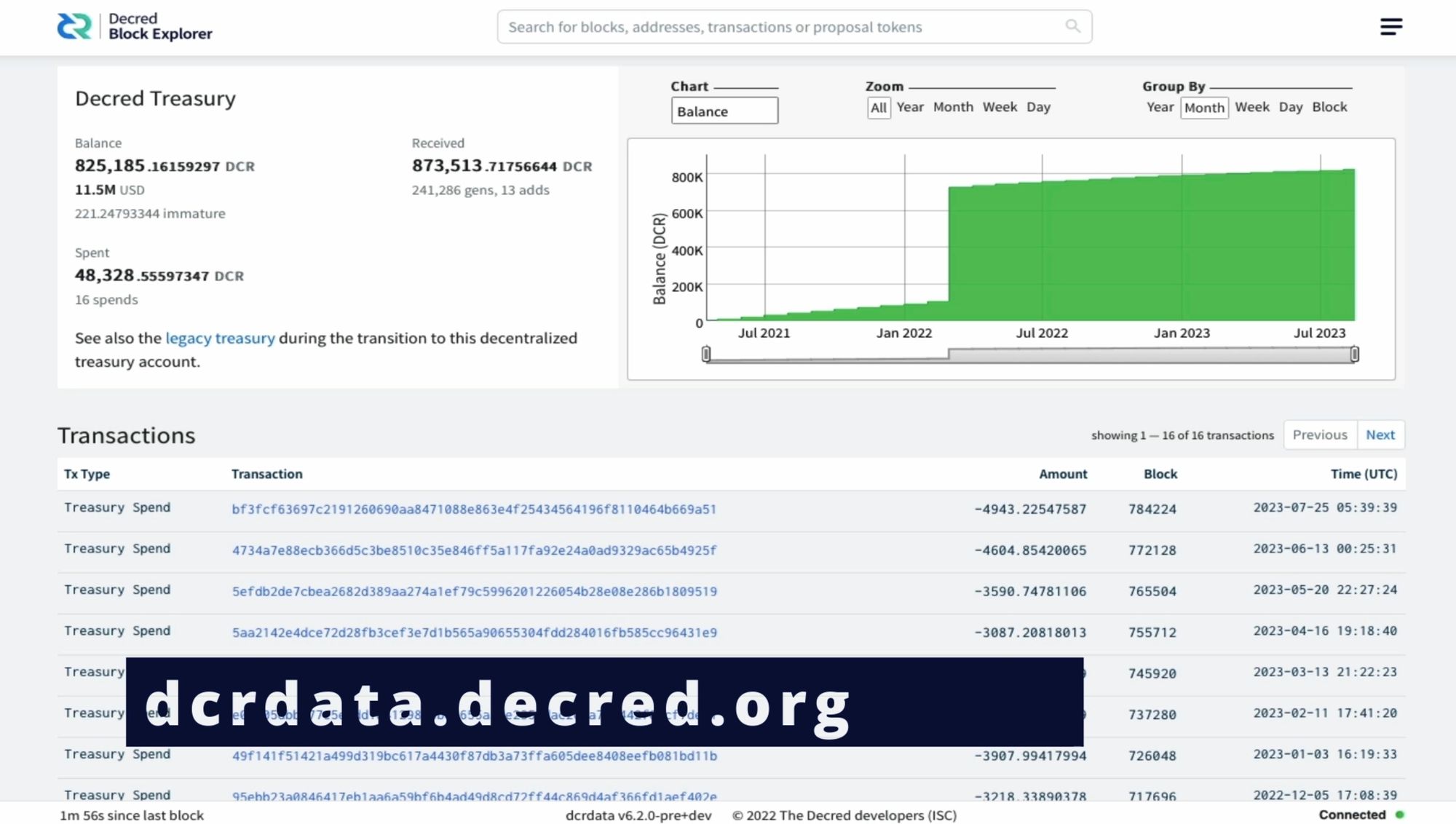Click the 11.5M USD value
Image resolution: width=1456 pixels, height=824 pixels.
coord(109,190)
